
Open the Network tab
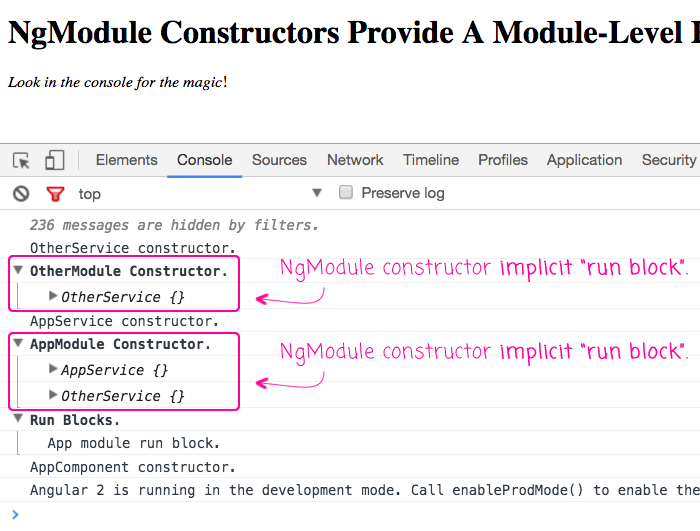[355, 160]
